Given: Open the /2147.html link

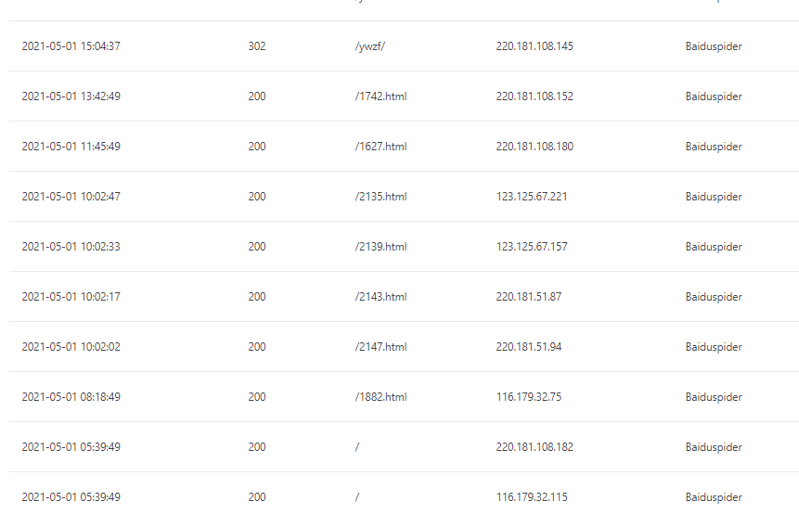Looking at the screenshot, I should coord(381,347).
